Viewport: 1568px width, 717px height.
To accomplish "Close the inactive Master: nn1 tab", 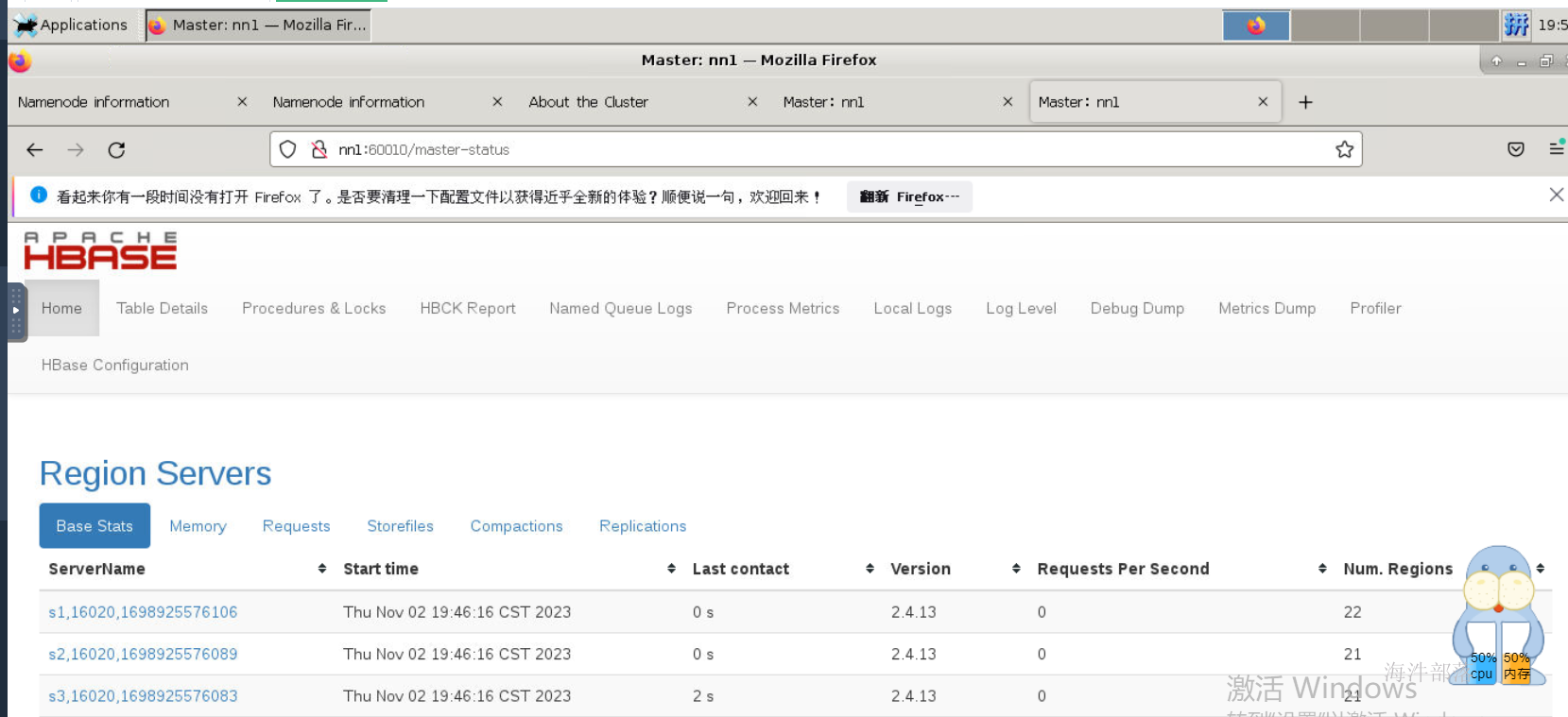I will point(1008,101).
